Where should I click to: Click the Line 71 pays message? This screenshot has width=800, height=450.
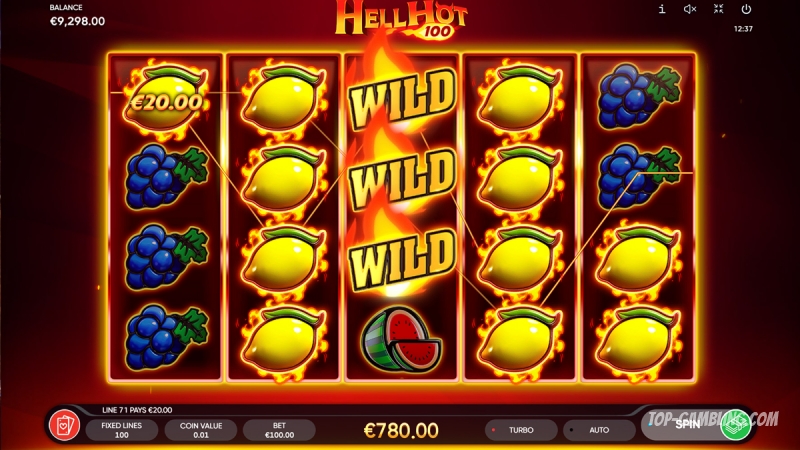tap(137, 410)
